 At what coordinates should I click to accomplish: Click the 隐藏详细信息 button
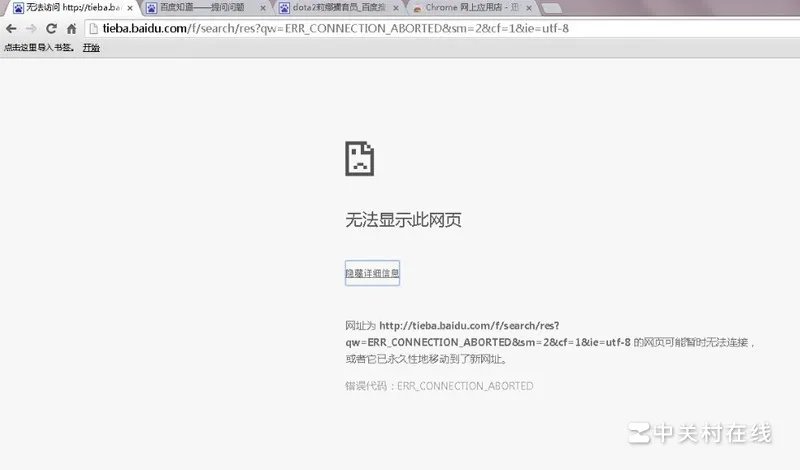point(372,273)
